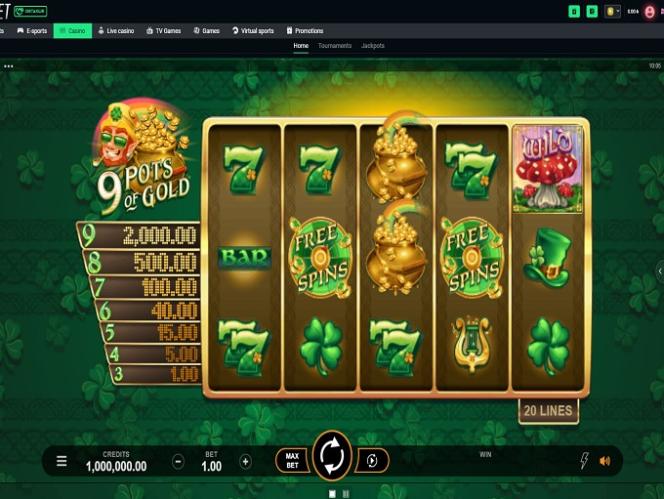Open the 20 LINES panel
664x499 pixels.
click(x=548, y=410)
